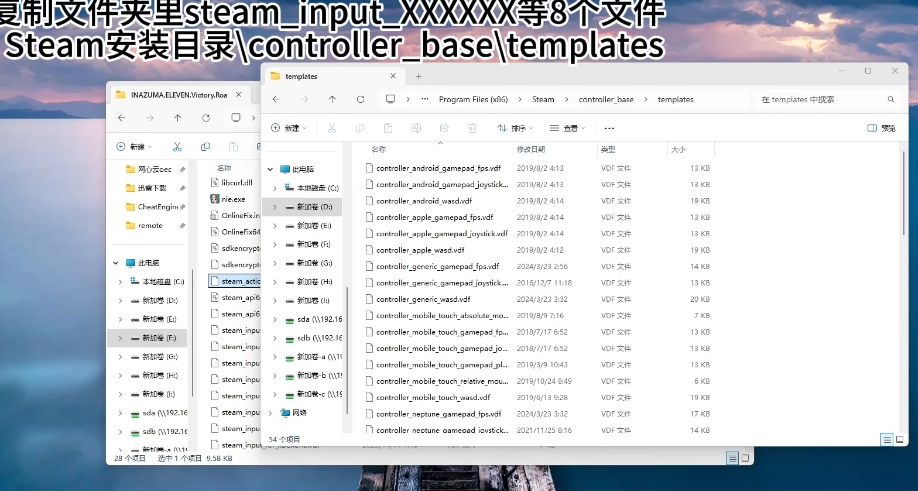Open the See more (...) toolbar menu
The height and width of the screenshot is (491, 918).
[609, 128]
